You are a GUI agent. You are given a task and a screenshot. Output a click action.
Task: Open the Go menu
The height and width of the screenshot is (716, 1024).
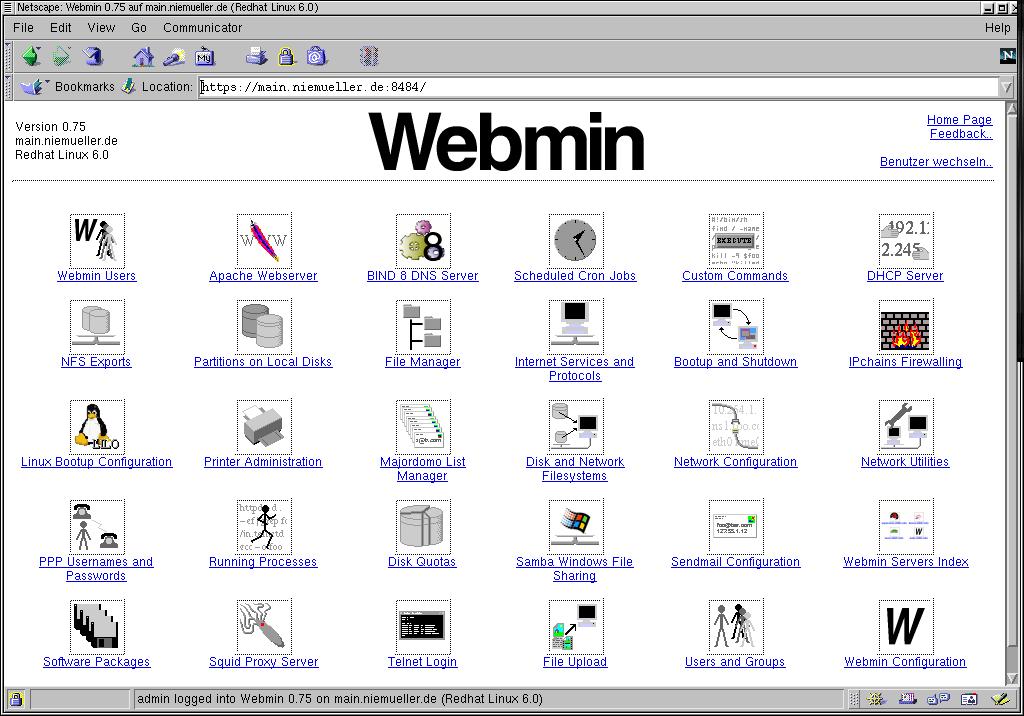tap(138, 27)
